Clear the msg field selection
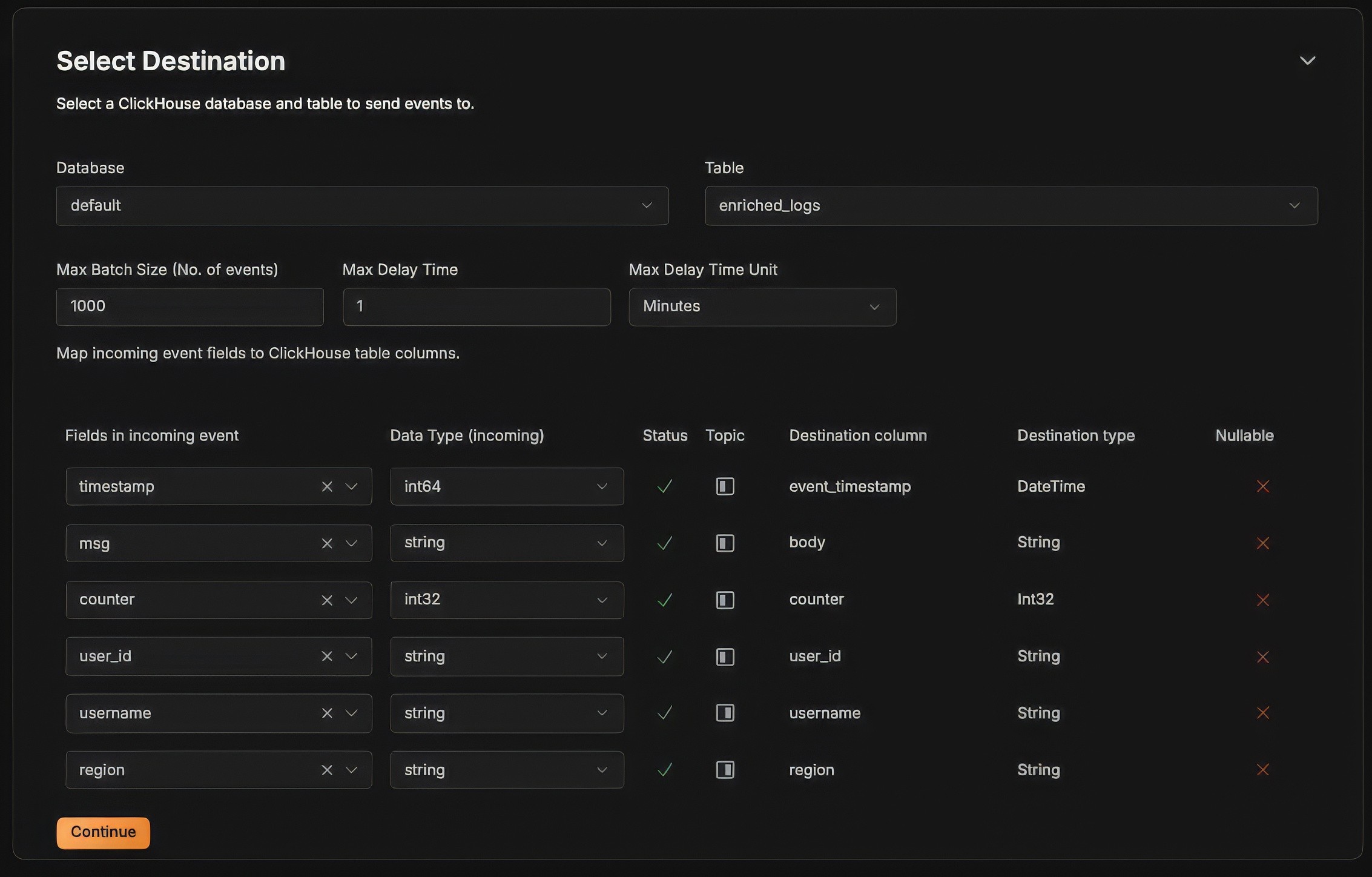 coord(327,543)
